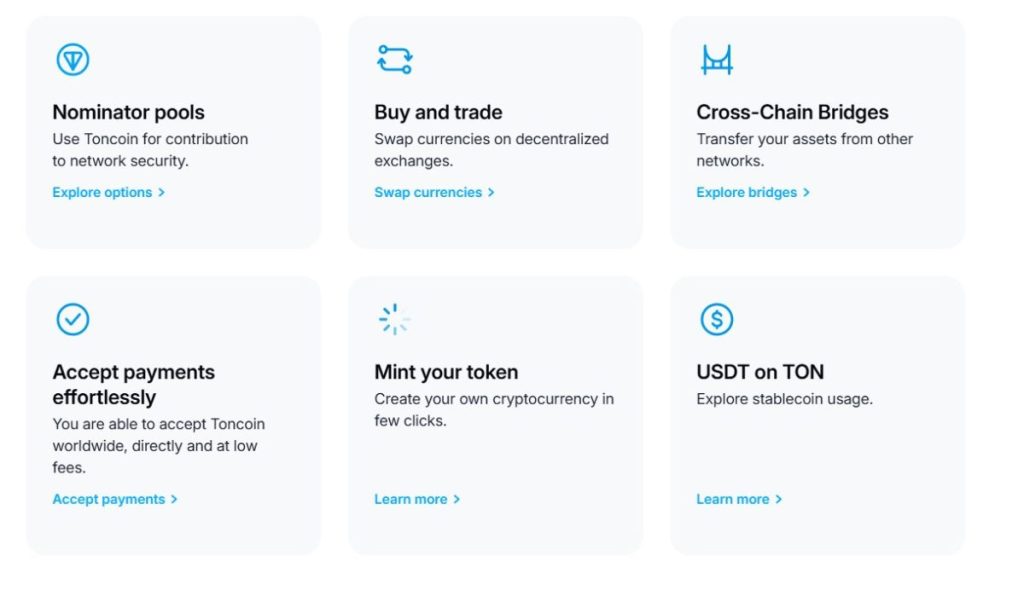Click the Buy and trade title
Screen dimensions: 1024x591
click(438, 112)
